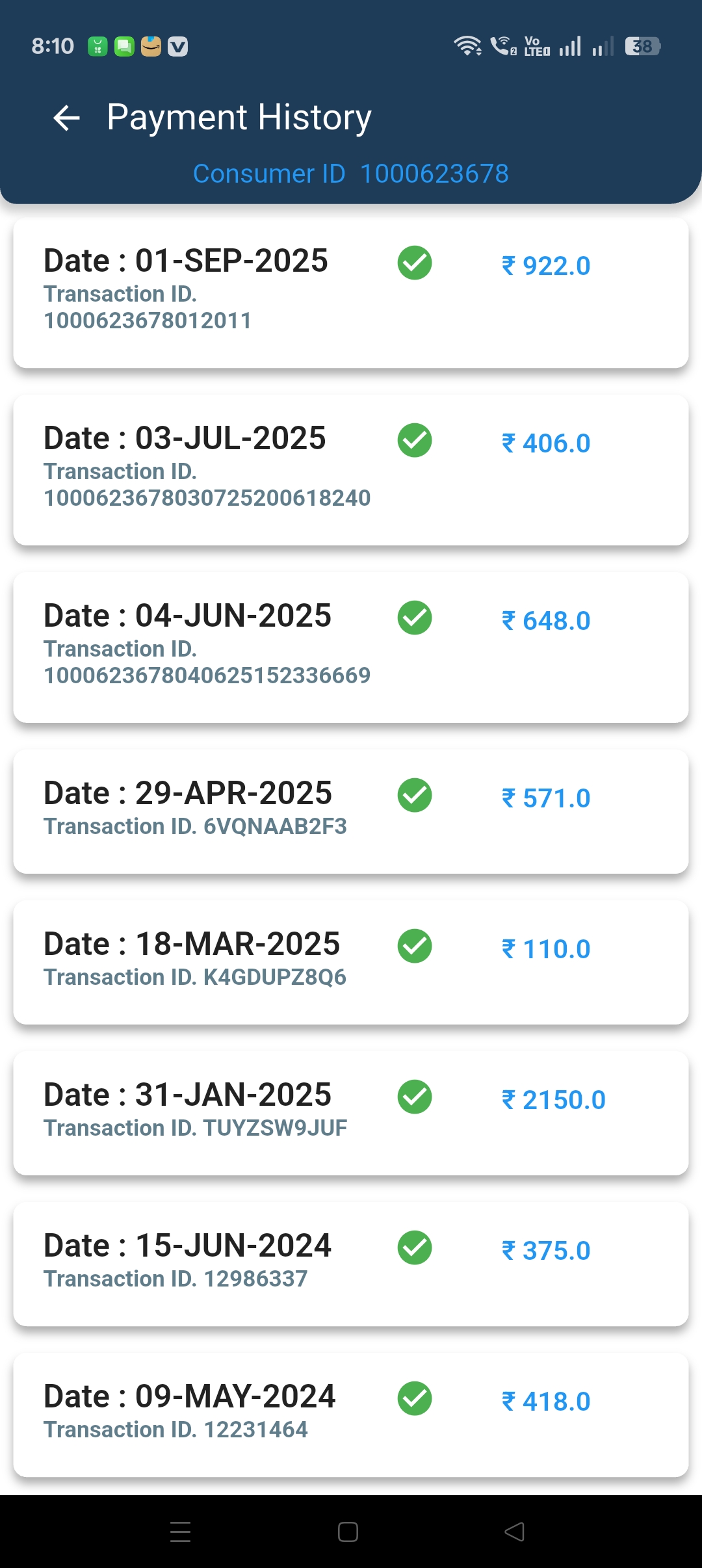
Task: Open the Consumer ID 1000623678 link
Action: 351,174
